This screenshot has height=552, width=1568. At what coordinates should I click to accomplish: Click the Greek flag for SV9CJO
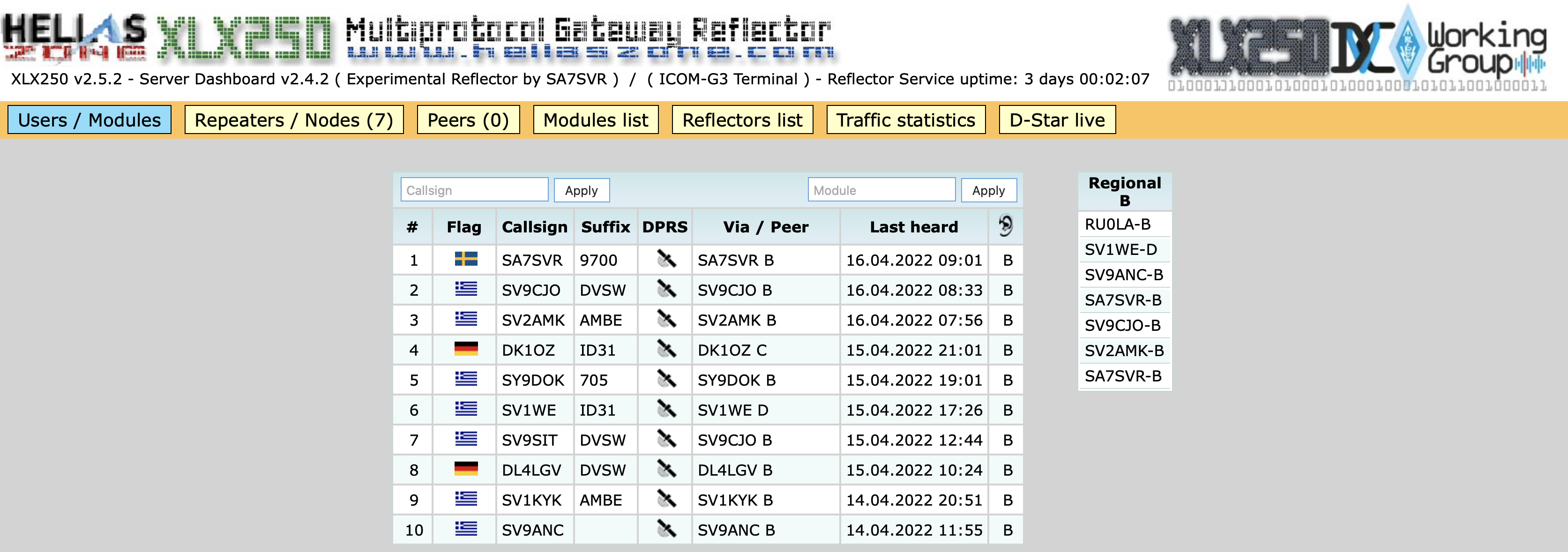click(x=466, y=290)
